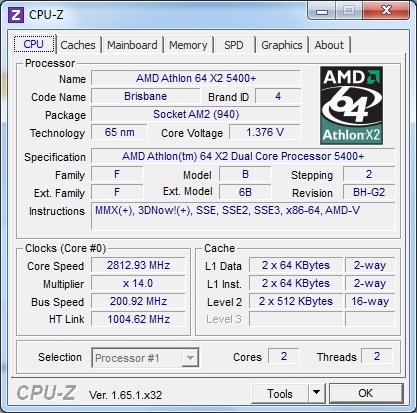Click the L1 Inst. associativity 2-way
The height and width of the screenshot is (413, 417).
click(x=370, y=283)
